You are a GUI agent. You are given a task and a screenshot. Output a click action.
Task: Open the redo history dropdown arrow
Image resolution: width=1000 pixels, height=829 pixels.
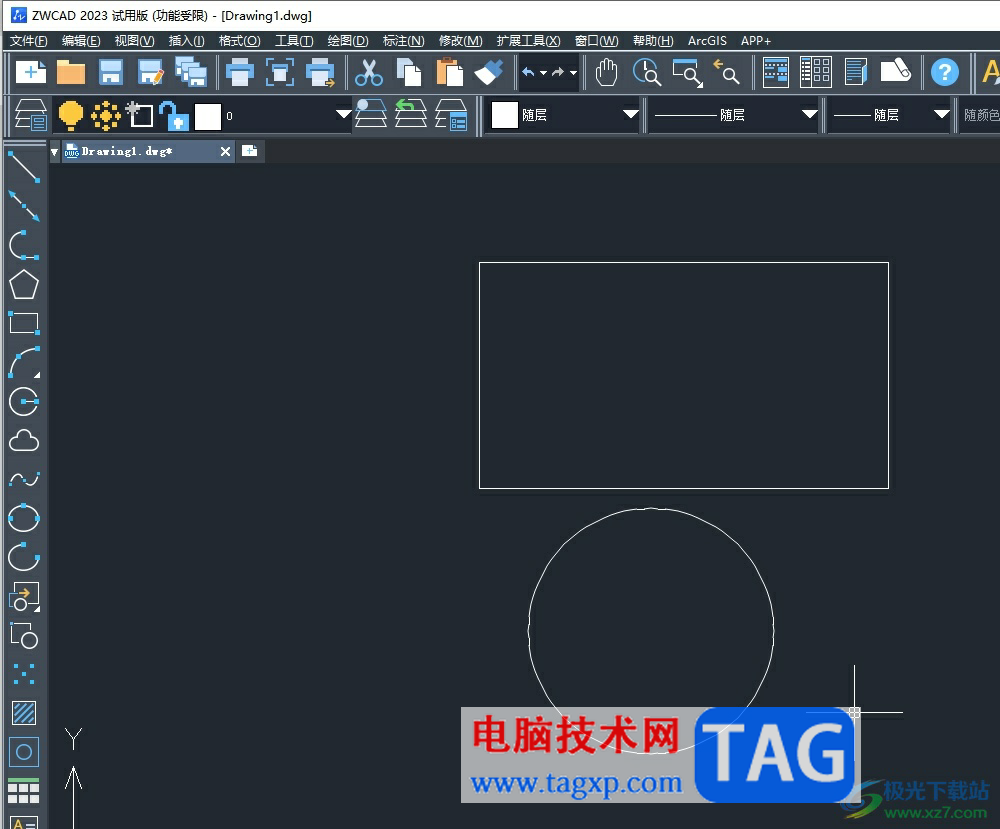(573, 73)
